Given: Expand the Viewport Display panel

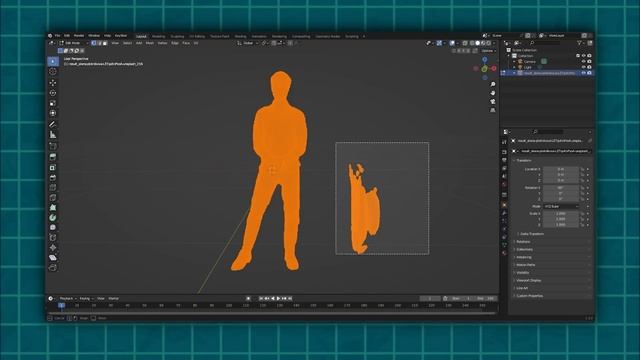Looking at the screenshot, I should (x=528, y=280).
